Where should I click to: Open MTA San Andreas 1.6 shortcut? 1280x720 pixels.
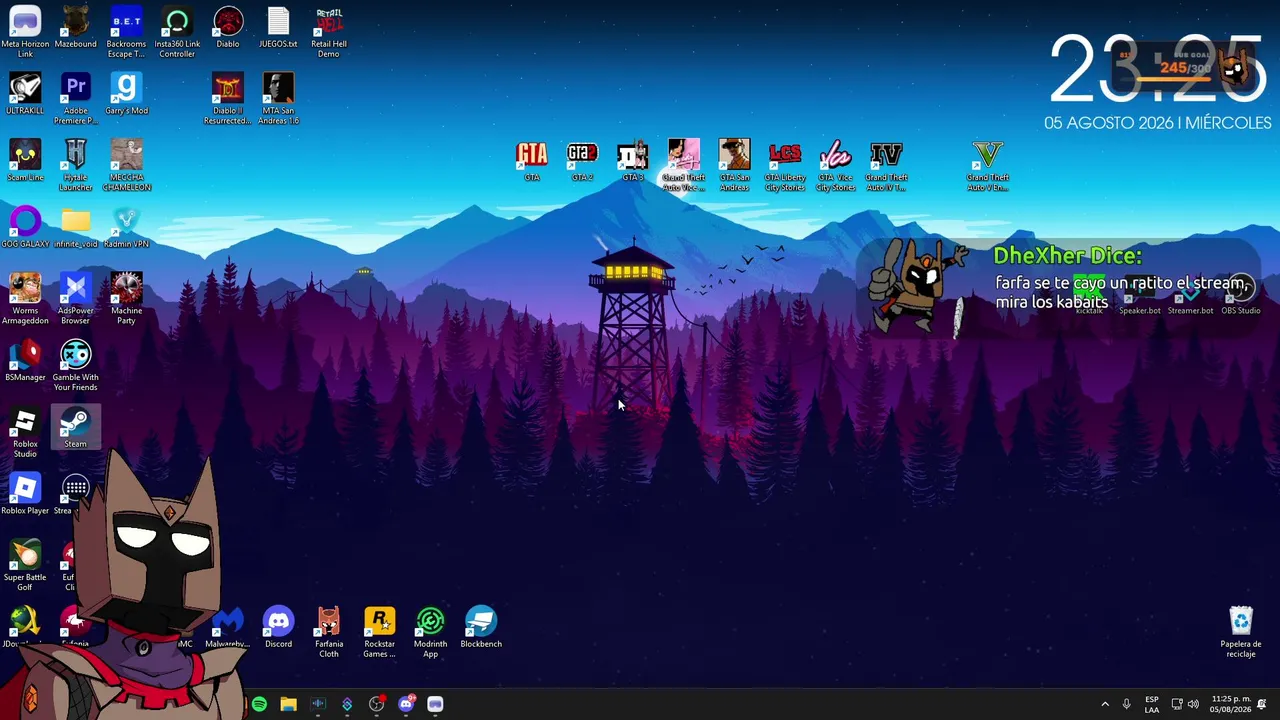278,99
